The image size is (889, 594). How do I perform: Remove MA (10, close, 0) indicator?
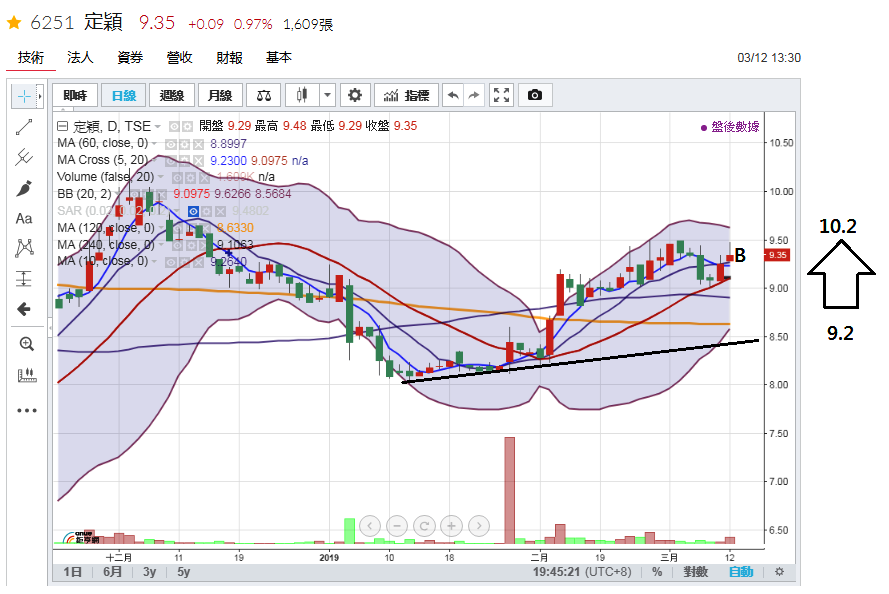[x=197, y=262]
